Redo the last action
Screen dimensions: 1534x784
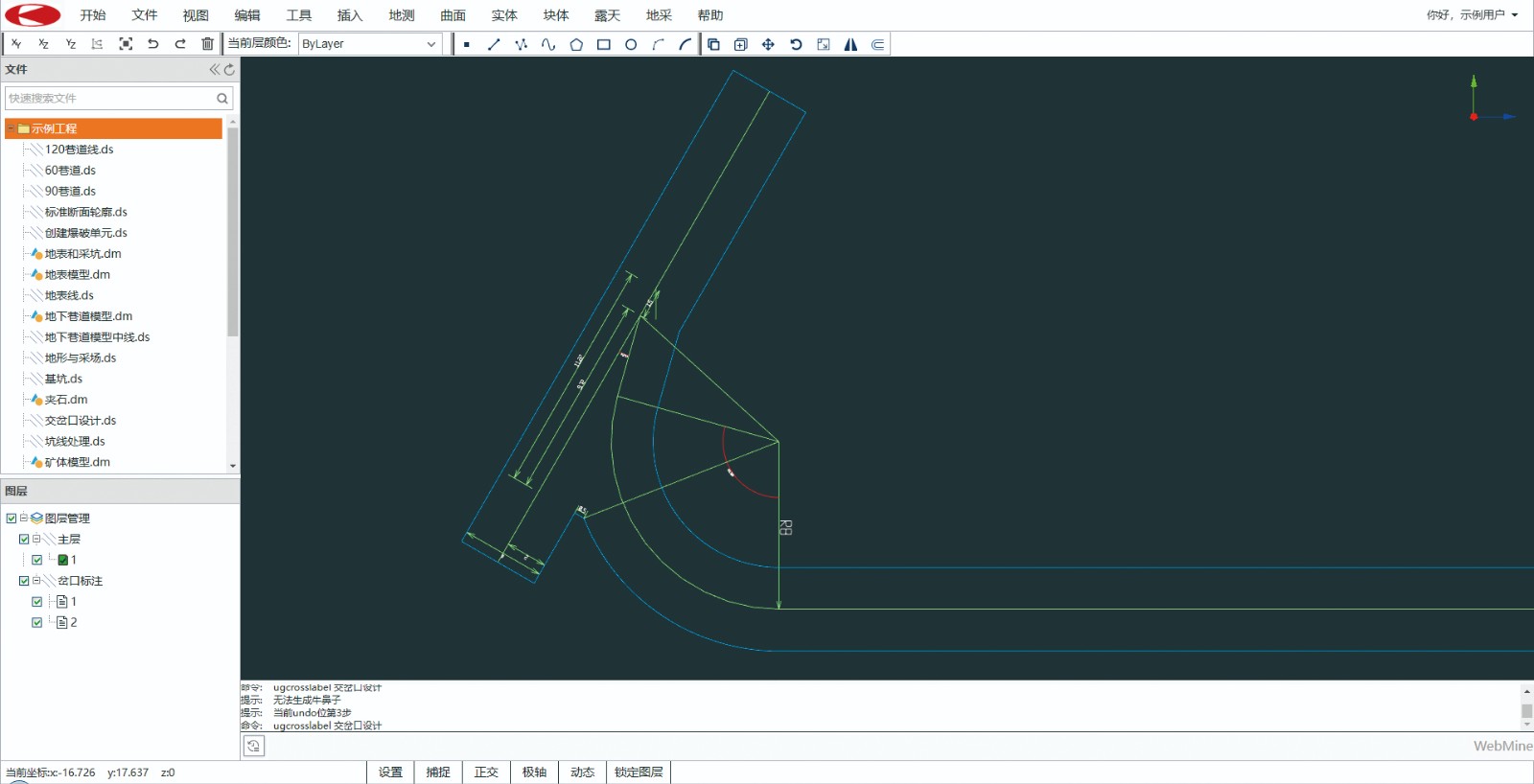coord(180,44)
